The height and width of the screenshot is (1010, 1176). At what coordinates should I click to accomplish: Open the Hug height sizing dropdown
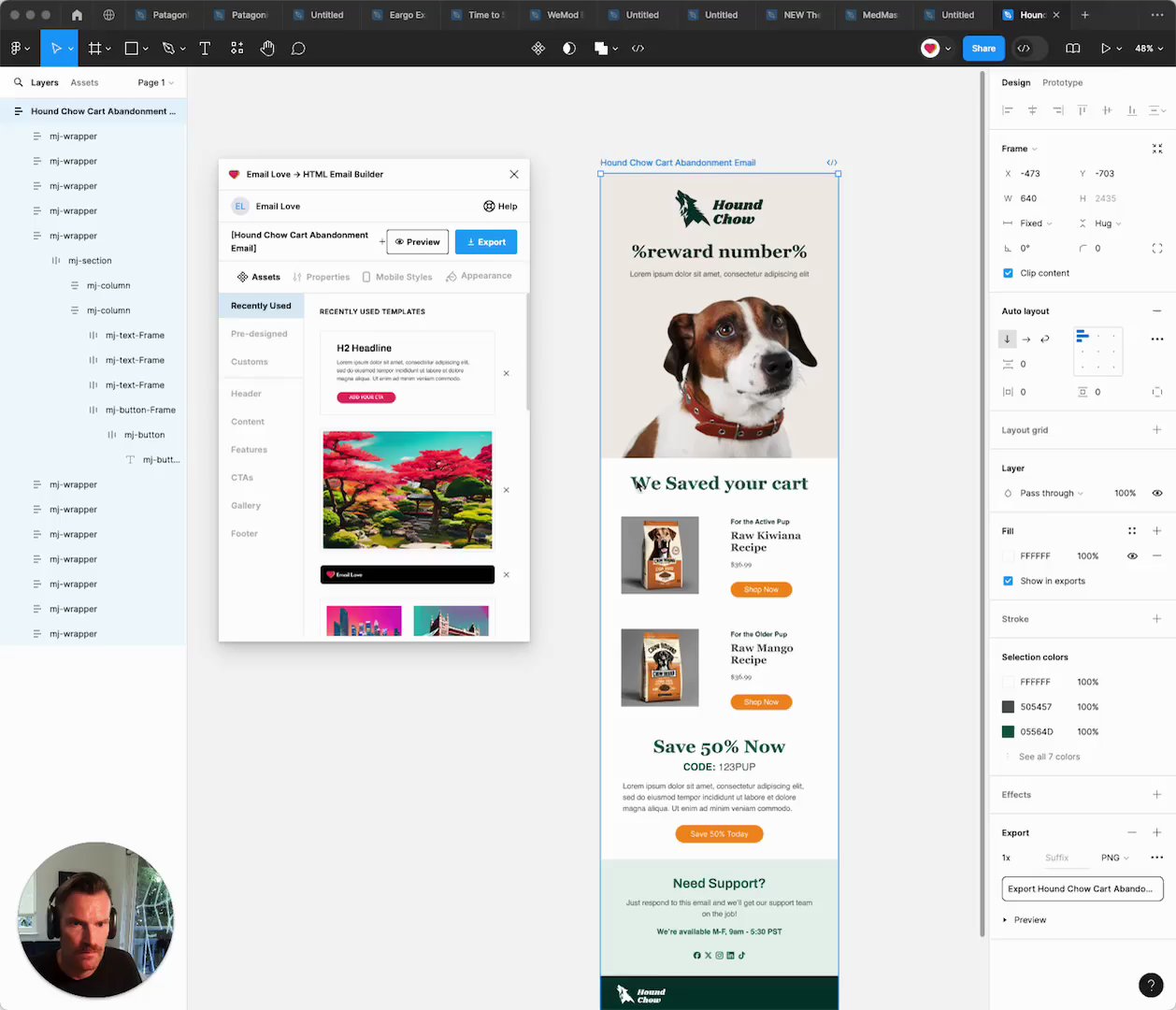[x=1108, y=224]
